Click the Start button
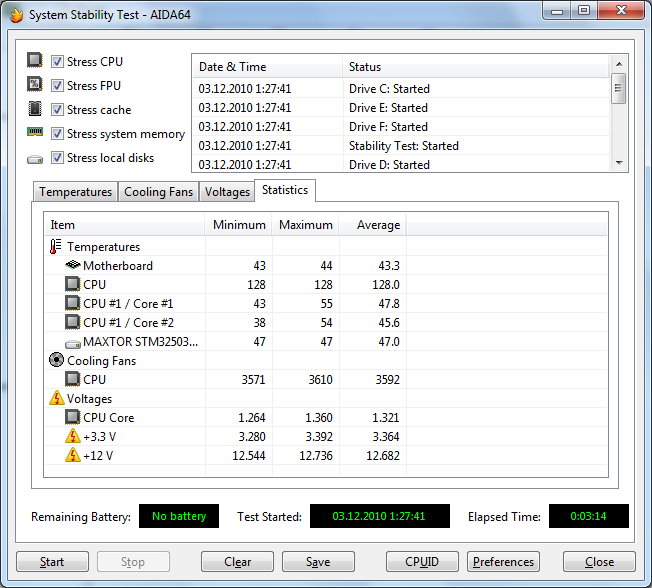 [52, 562]
